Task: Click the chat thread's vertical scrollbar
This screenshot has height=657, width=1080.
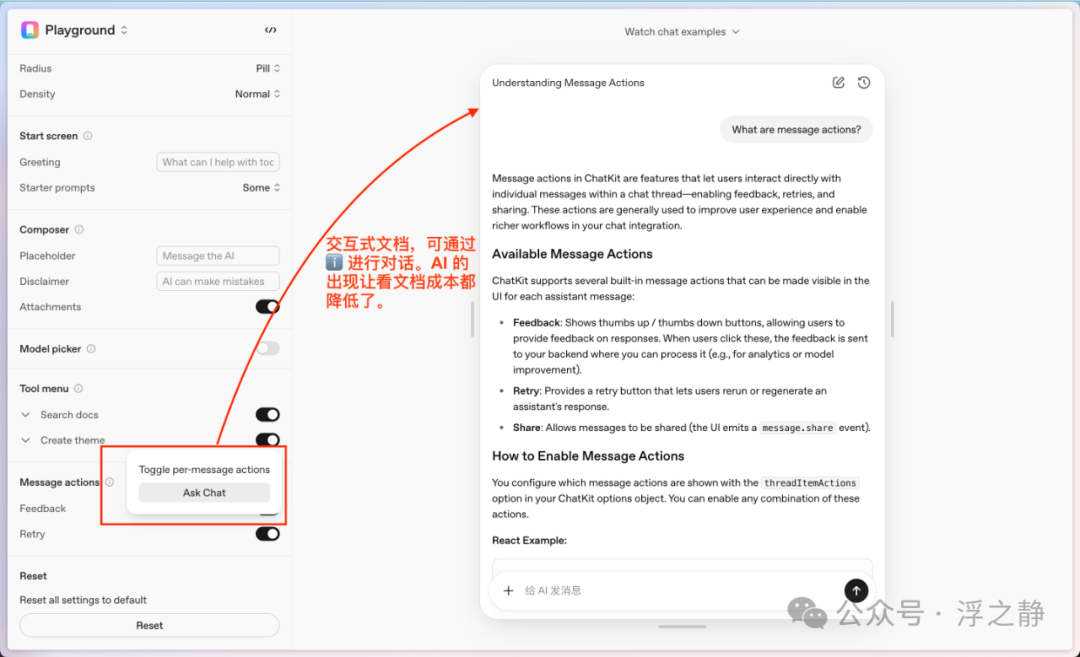Action: point(892,319)
